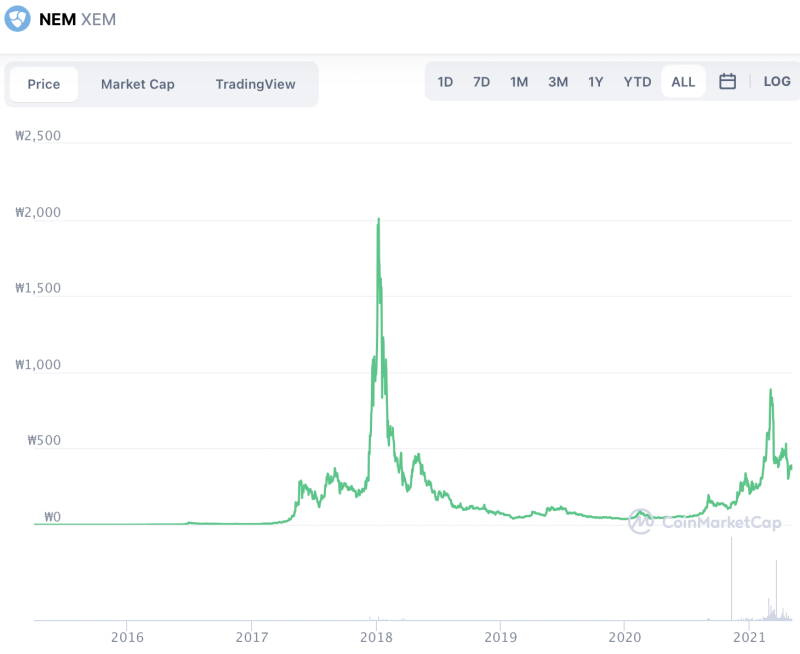Click the 2019 x-axis label
Viewport: 800px width, 654px height.
click(501, 637)
